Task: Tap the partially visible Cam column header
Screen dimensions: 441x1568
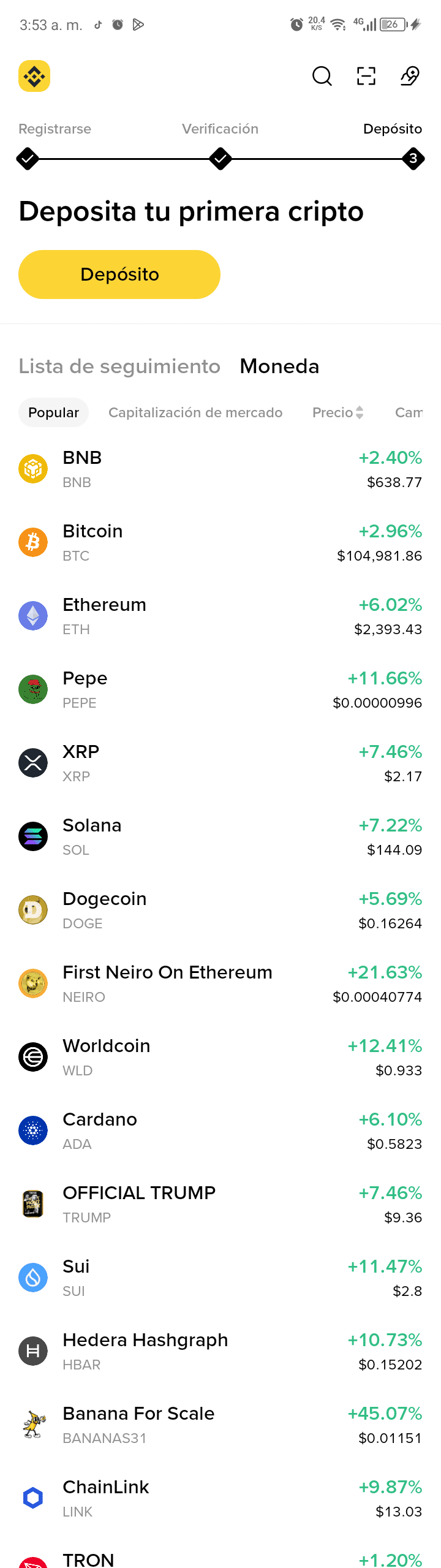Action: [x=409, y=412]
